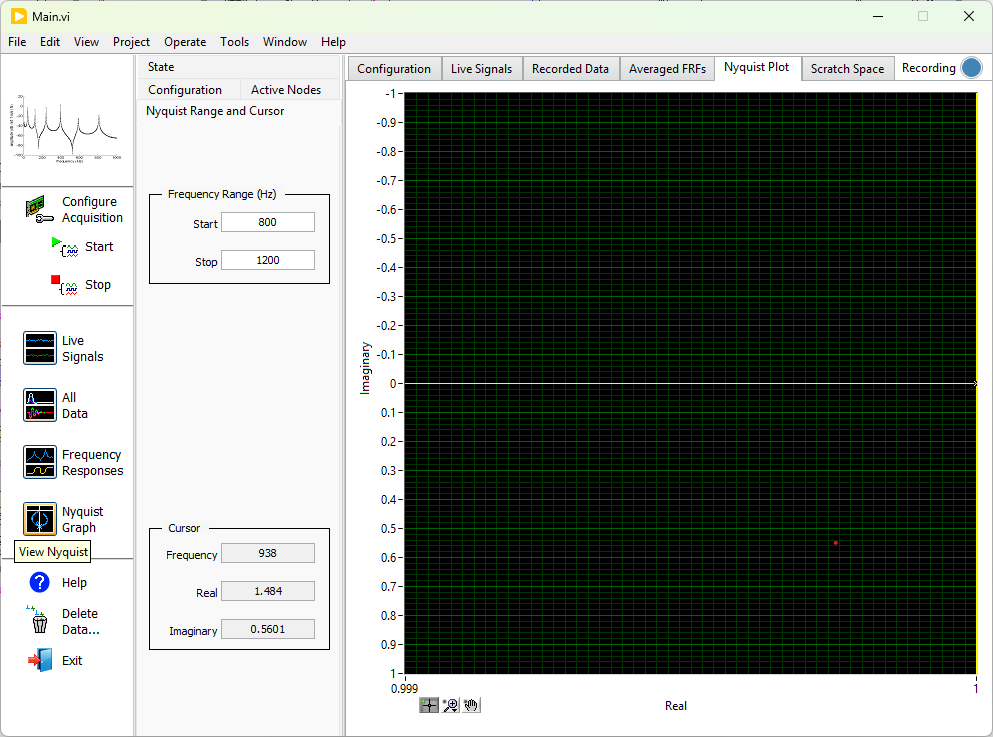Select the Nyquist Plot tab

coord(757,67)
